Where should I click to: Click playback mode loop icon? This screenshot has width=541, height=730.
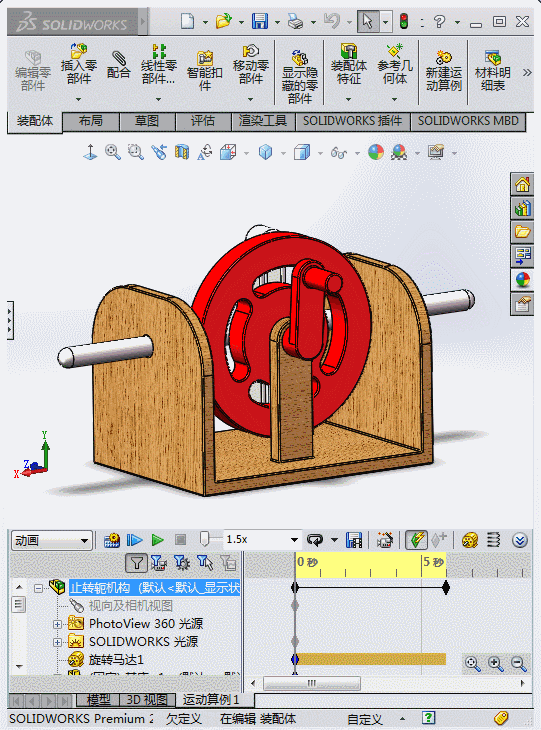(315, 540)
